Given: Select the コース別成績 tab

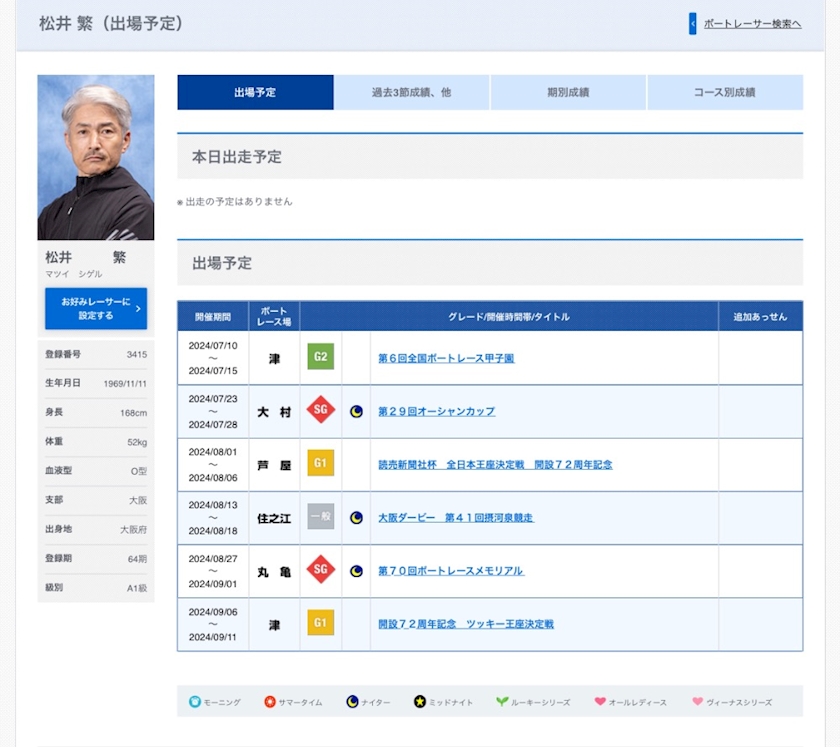Looking at the screenshot, I should click(x=724, y=92).
